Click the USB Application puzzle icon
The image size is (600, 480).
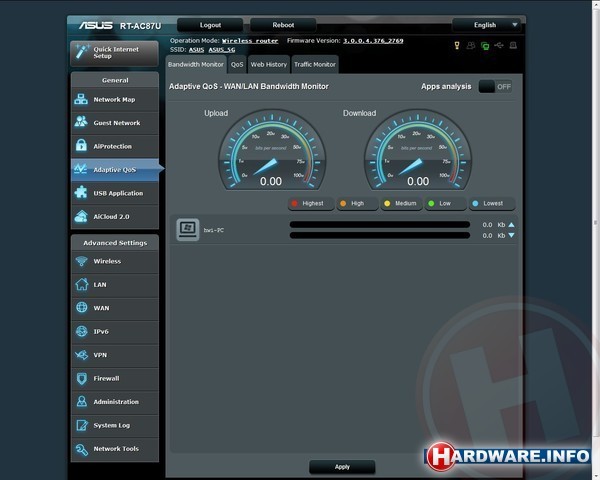pos(81,193)
